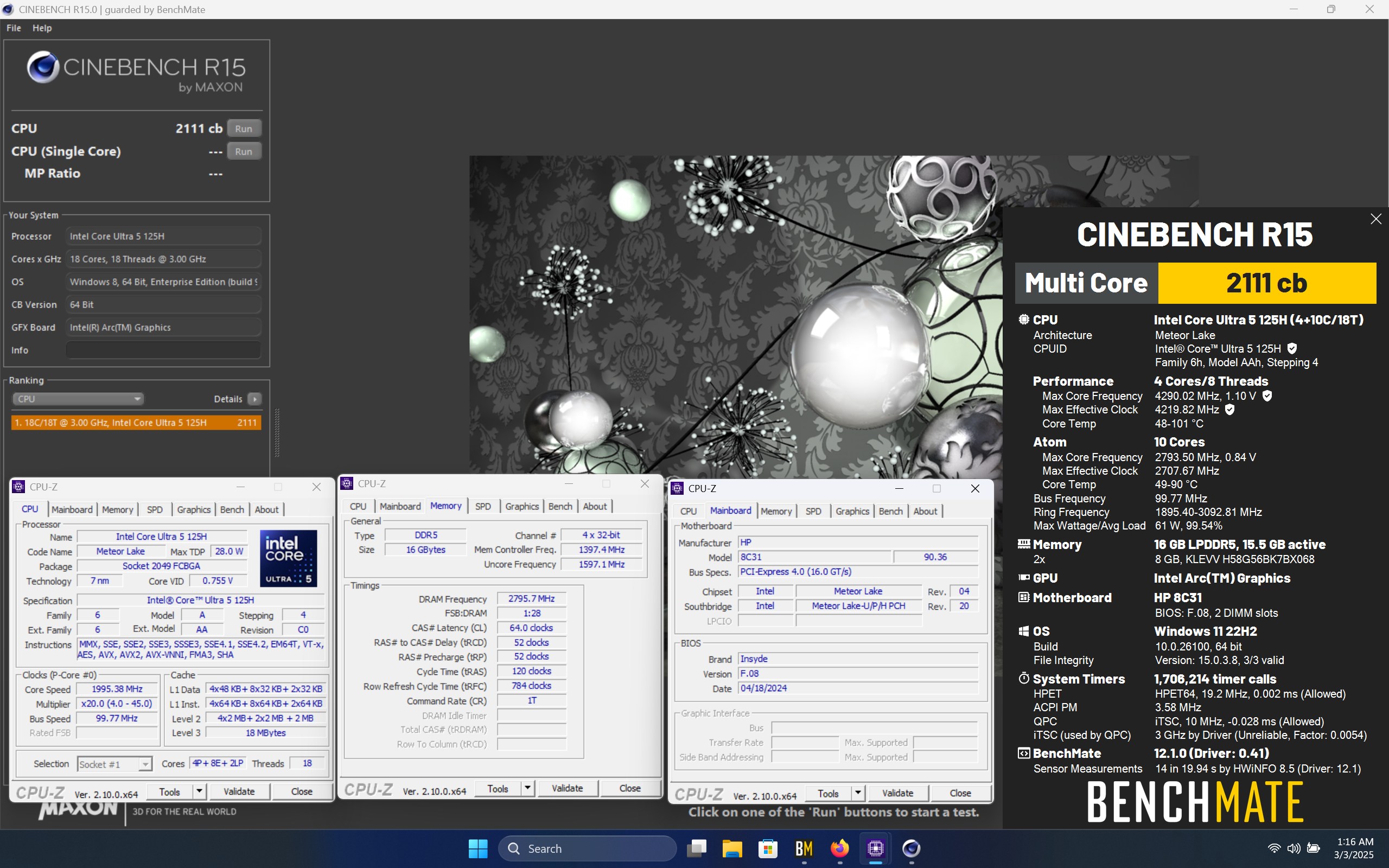This screenshot has height=868, width=1389.
Task: Click Tools button in Mainboard window
Action: coord(827,793)
